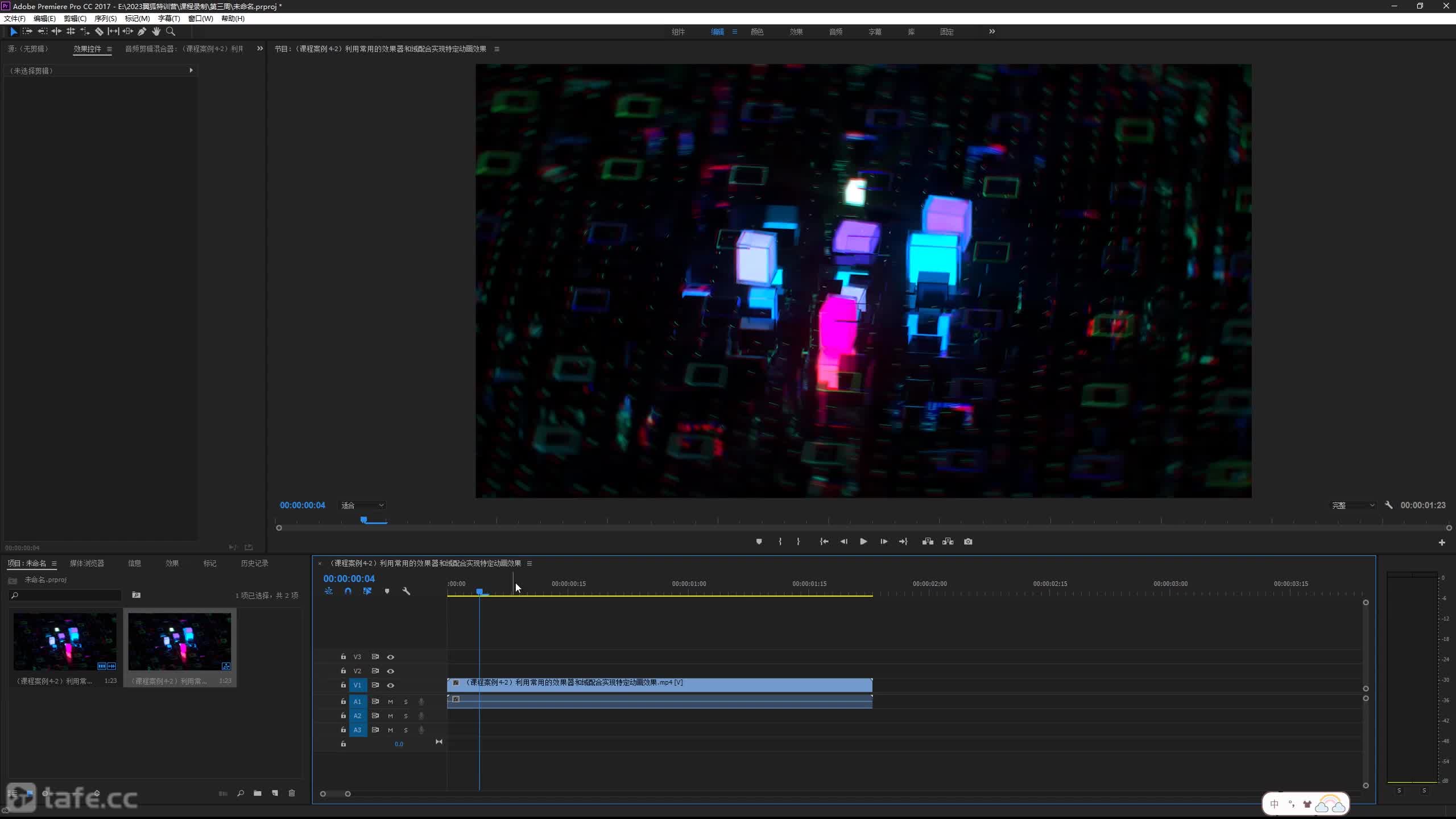Viewport: 1456px width, 819px height.
Task: Toggle timeline snap magnet
Action: click(348, 591)
